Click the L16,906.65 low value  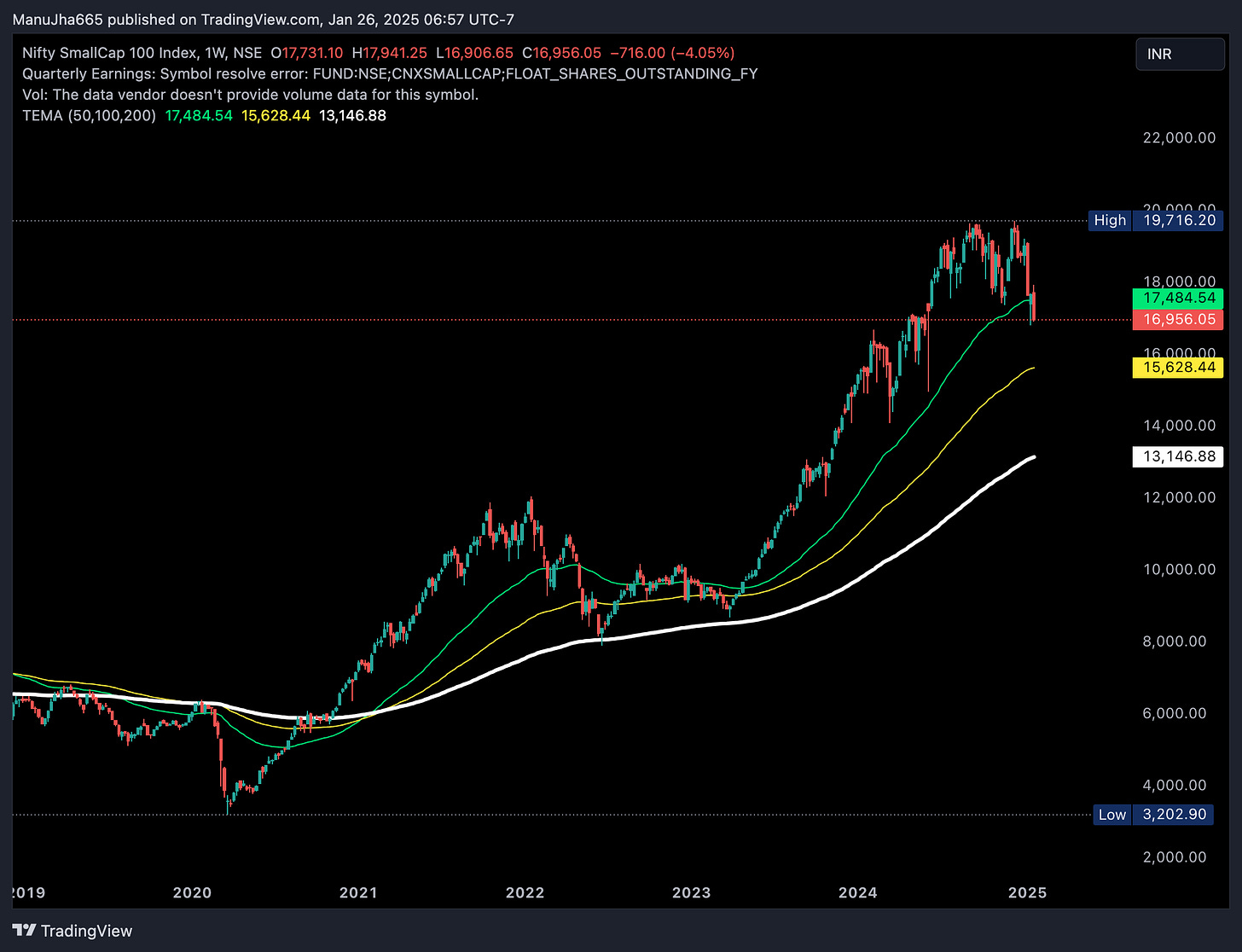474,53
